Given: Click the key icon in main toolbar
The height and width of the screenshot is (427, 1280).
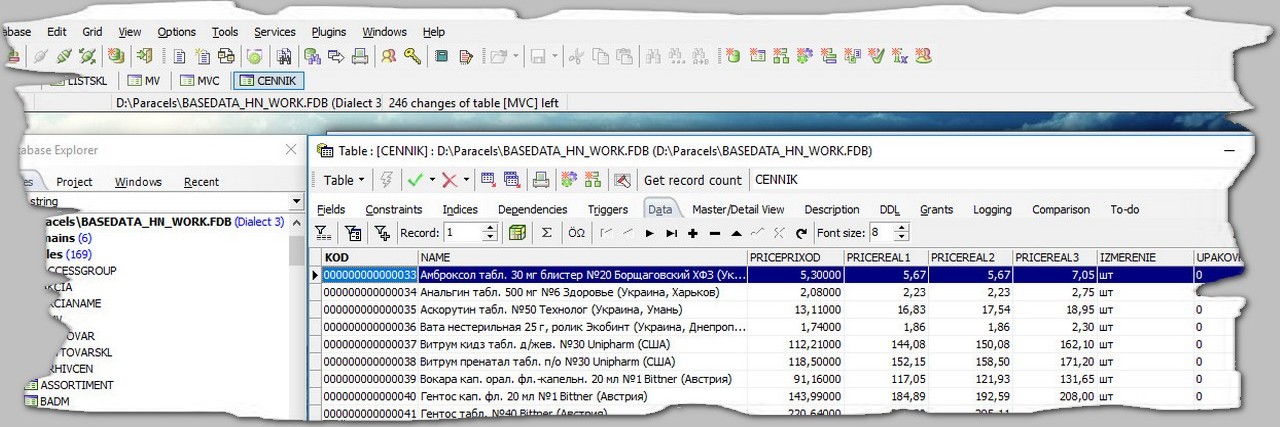Looking at the screenshot, I should [411, 57].
